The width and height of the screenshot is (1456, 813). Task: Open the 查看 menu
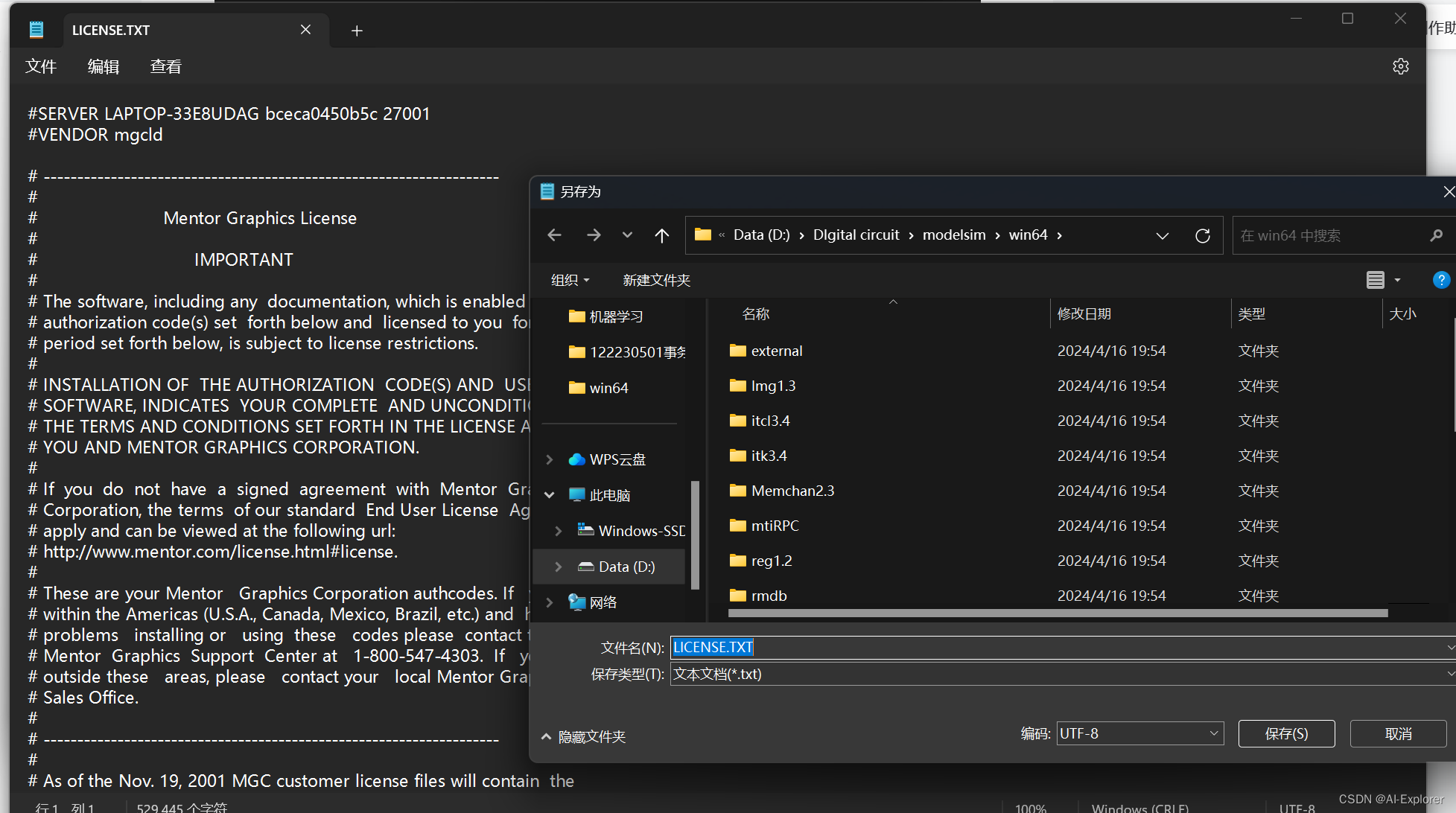point(165,66)
